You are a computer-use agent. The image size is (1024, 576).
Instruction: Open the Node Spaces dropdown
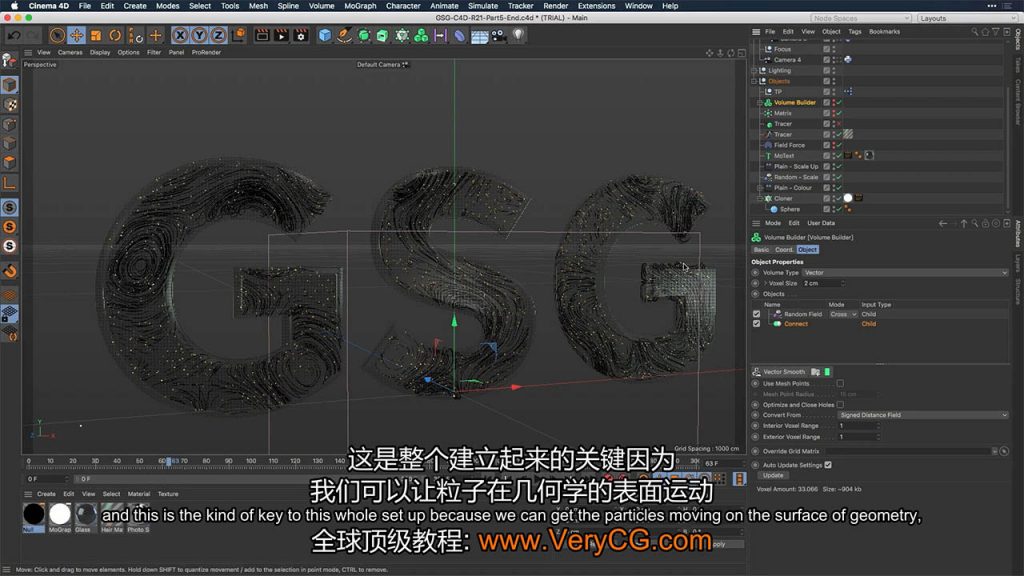(861, 18)
